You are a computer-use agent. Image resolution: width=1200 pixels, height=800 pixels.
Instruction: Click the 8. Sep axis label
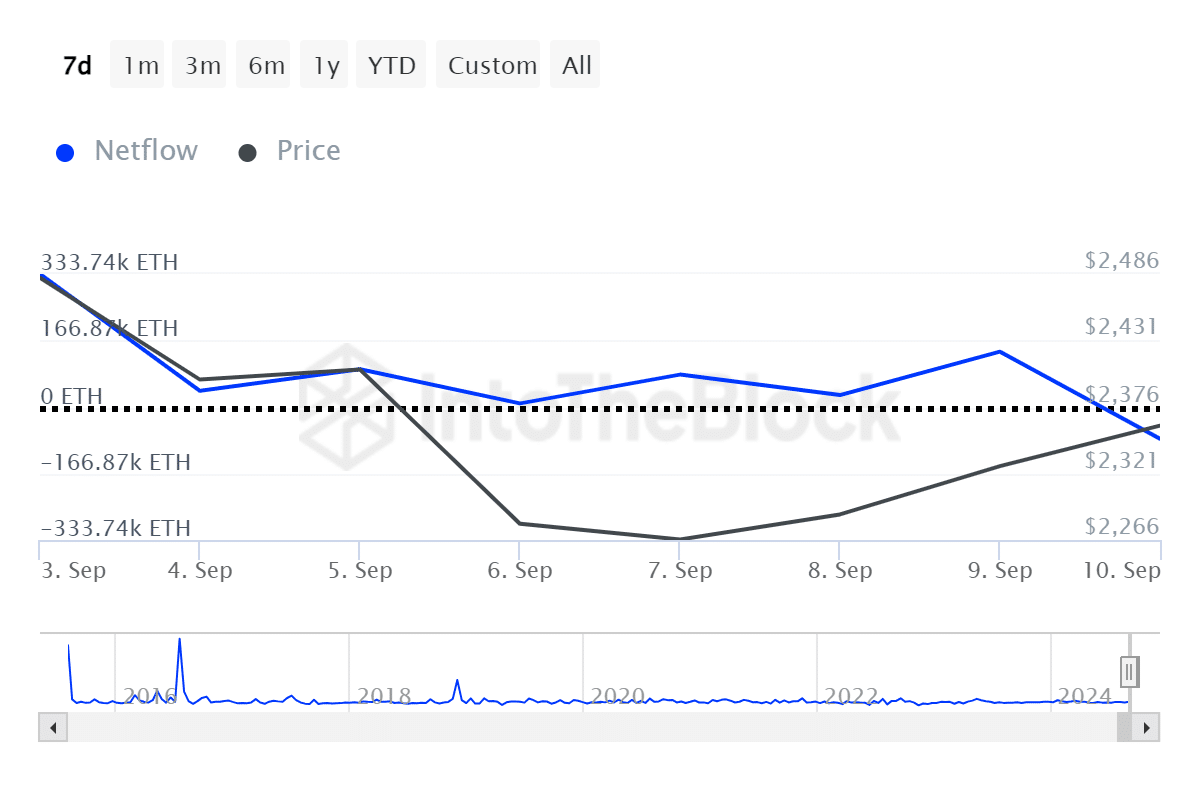pyautogui.click(x=839, y=571)
